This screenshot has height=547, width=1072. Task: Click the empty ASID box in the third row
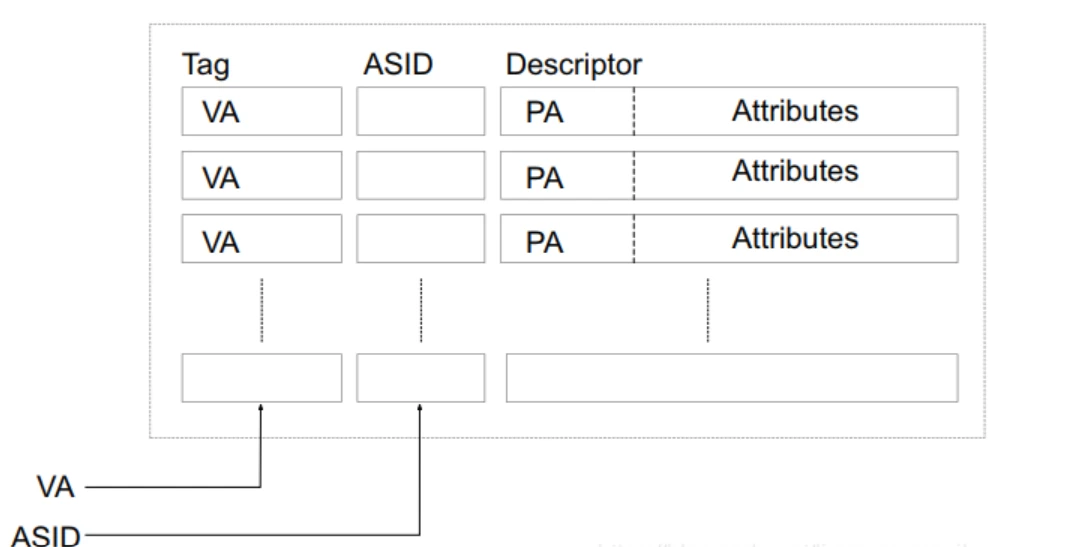(420, 239)
